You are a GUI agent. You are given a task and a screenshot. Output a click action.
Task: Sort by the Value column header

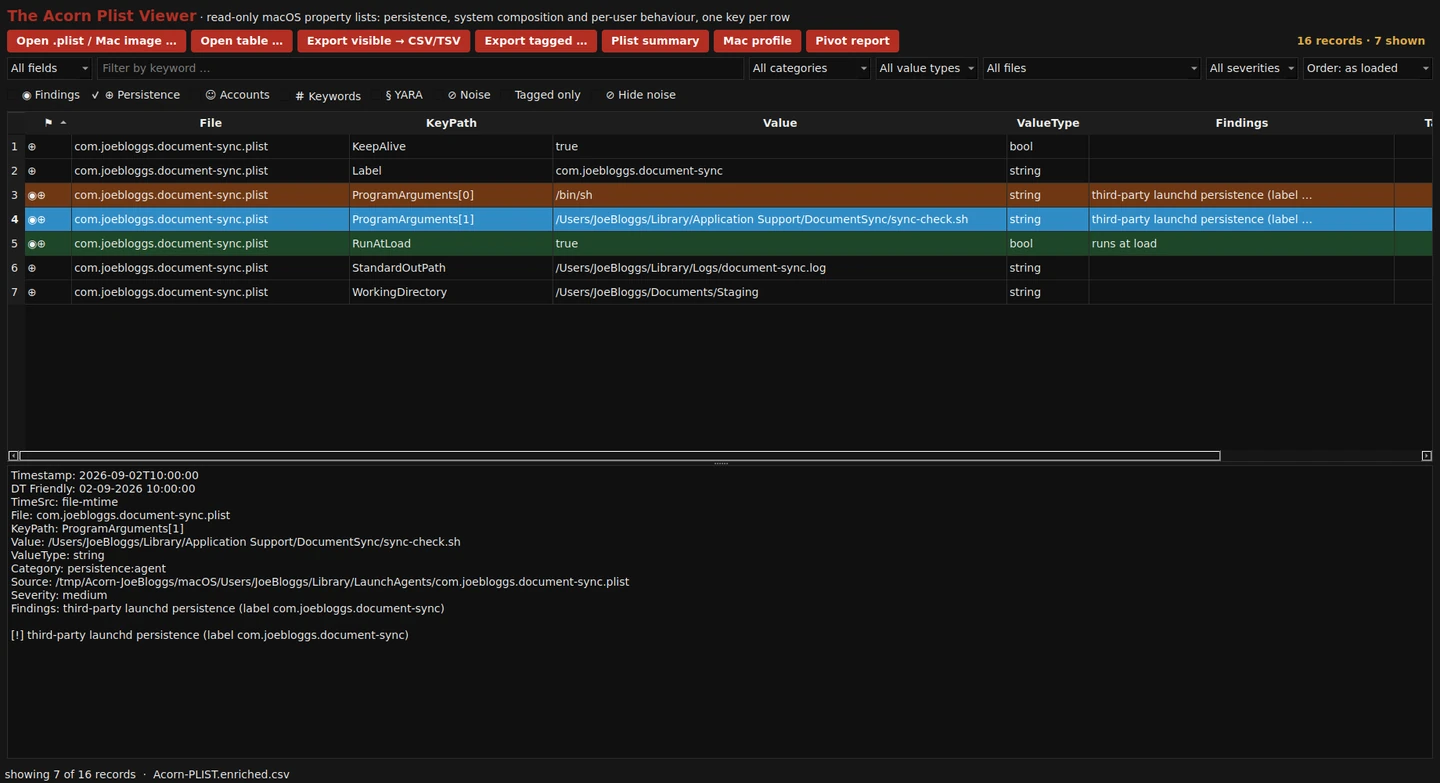(x=780, y=123)
